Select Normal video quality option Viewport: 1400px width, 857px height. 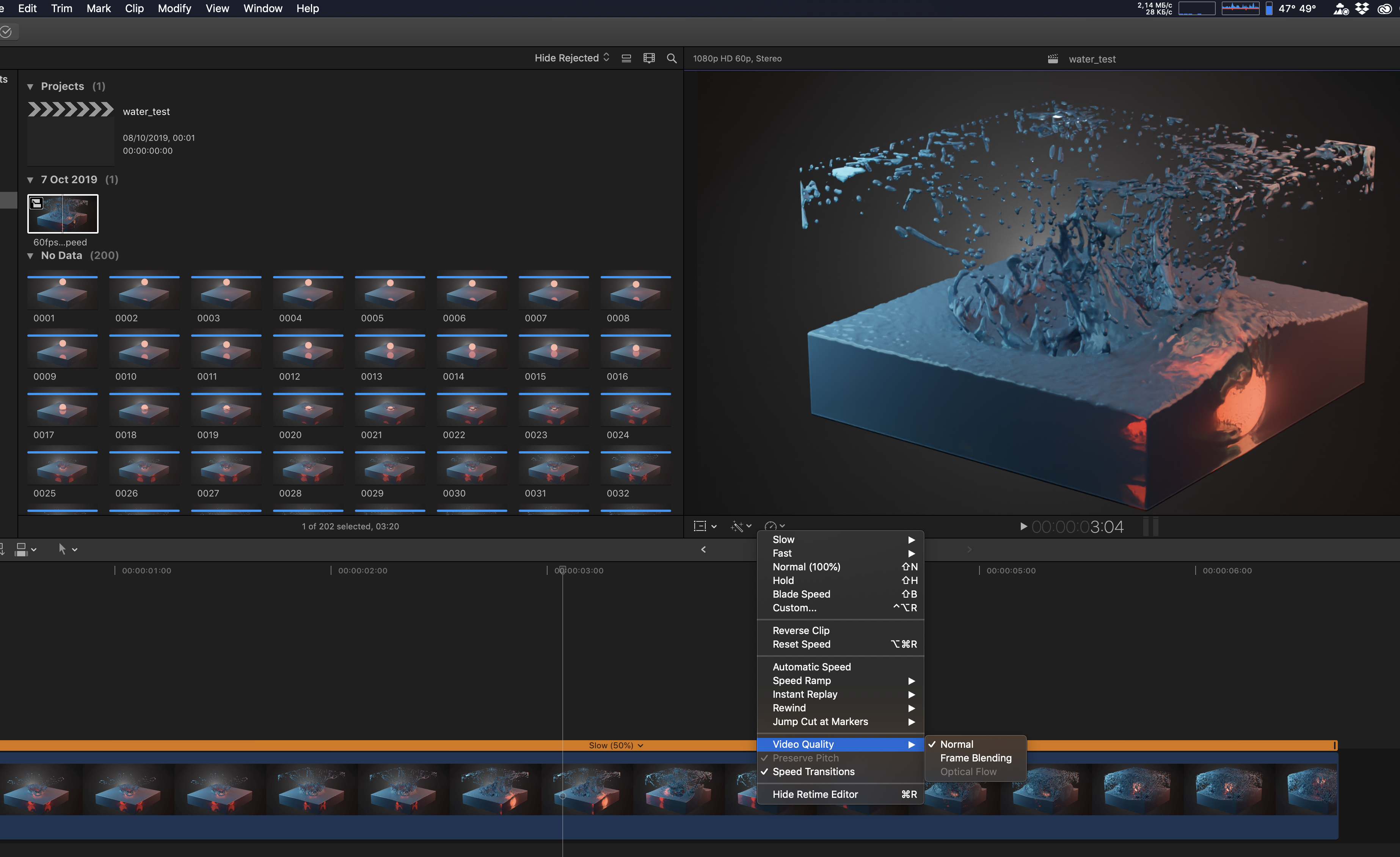click(x=976, y=744)
